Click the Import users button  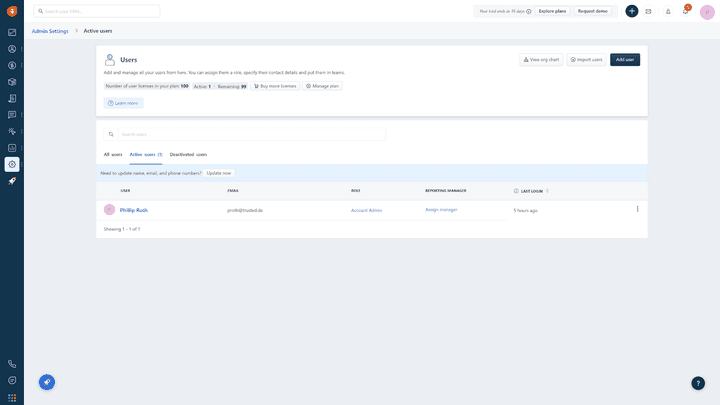[586, 60]
